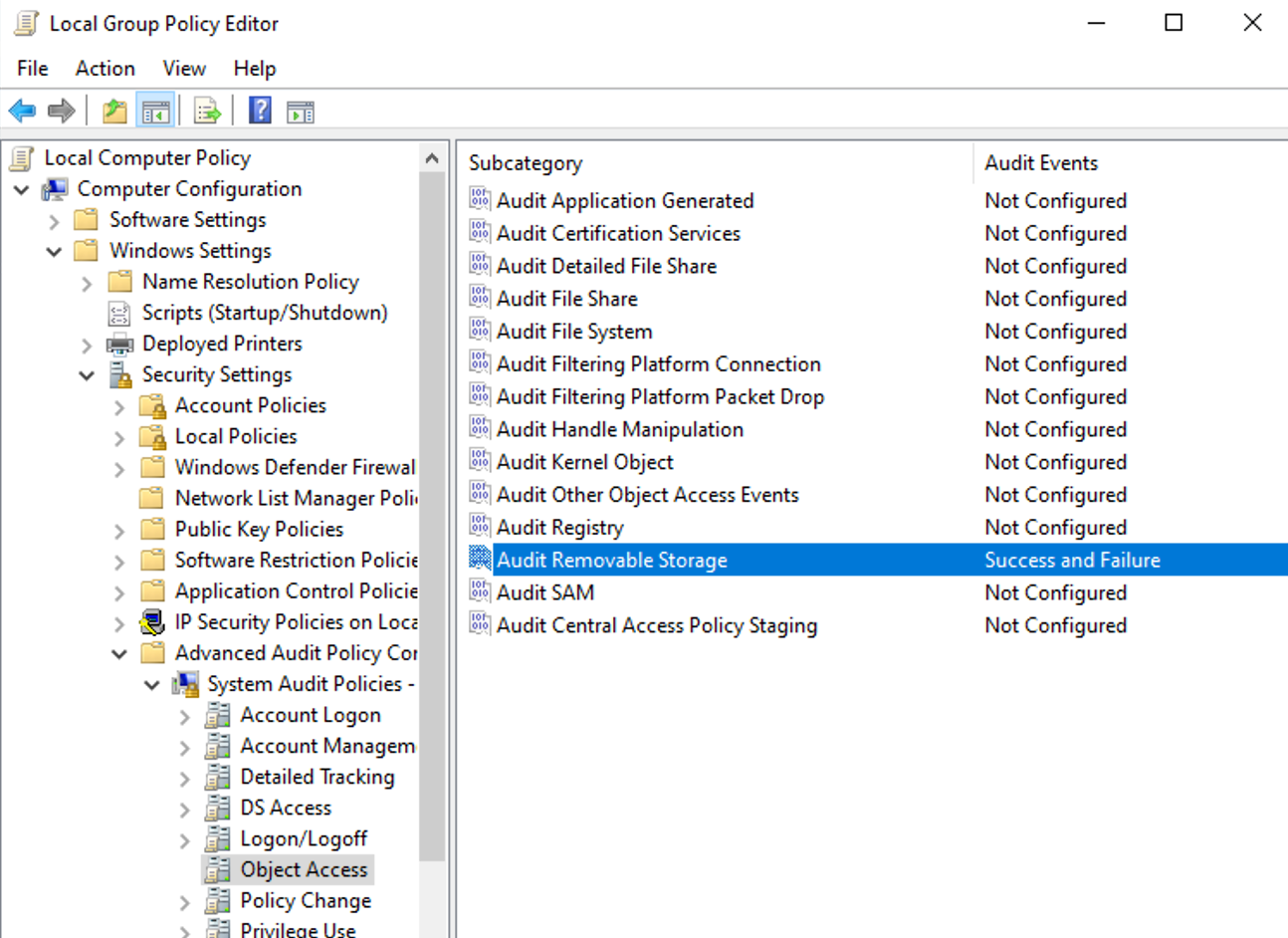Image resolution: width=1288 pixels, height=938 pixels.
Task: Click the Back arrow toolbar icon
Action: click(x=22, y=111)
